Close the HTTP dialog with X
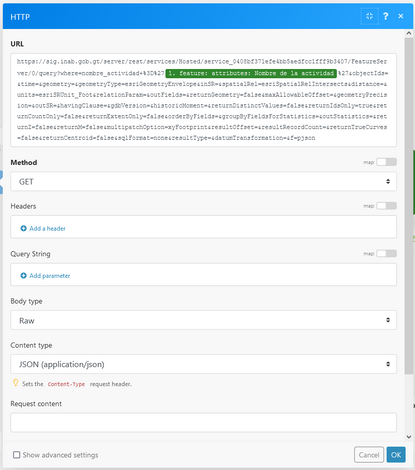Image resolution: width=415 pixels, height=470 pixels. [x=401, y=16]
